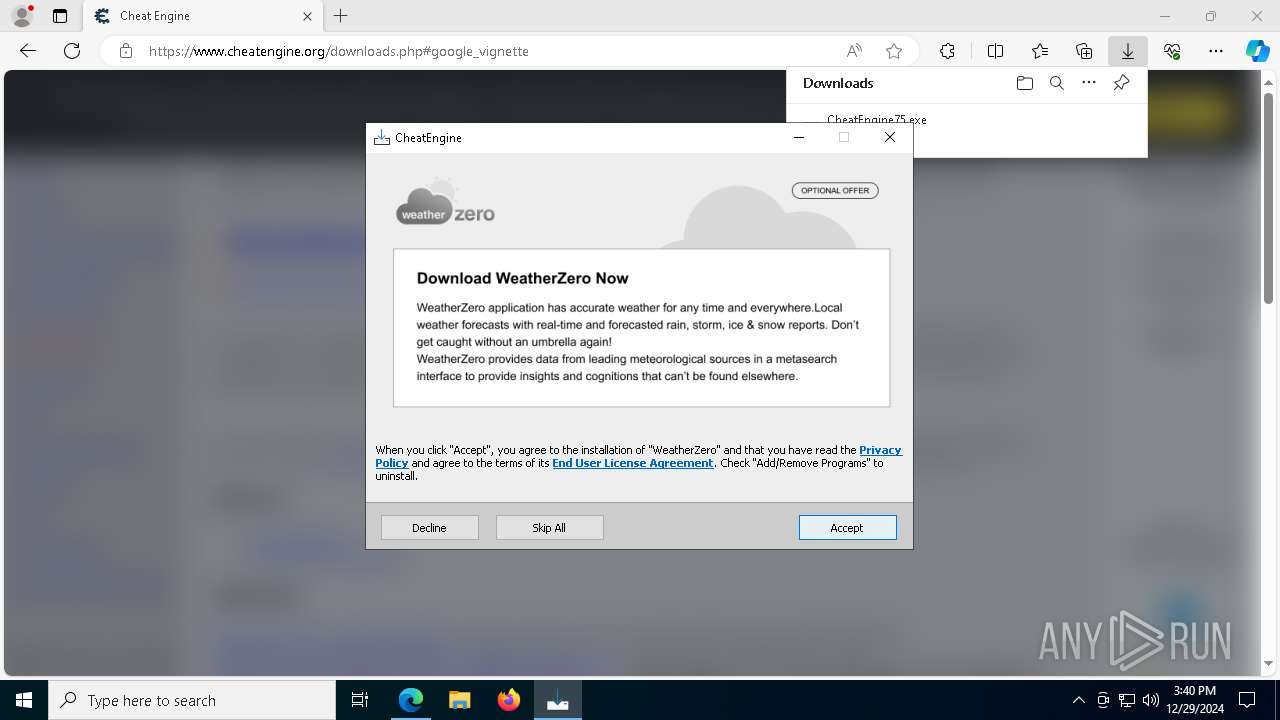This screenshot has width=1280, height=720.
Task: Click Skip All in the installer
Action: click(x=549, y=528)
